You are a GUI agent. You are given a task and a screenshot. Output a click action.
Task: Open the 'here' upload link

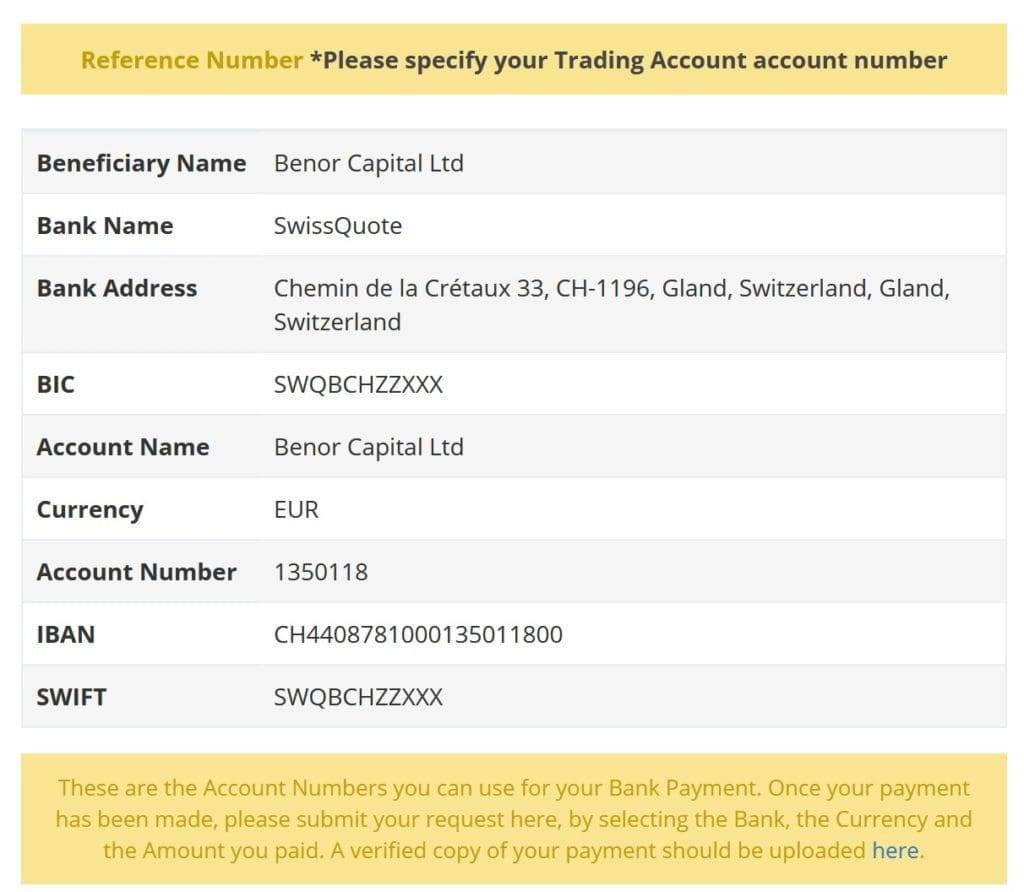point(895,850)
